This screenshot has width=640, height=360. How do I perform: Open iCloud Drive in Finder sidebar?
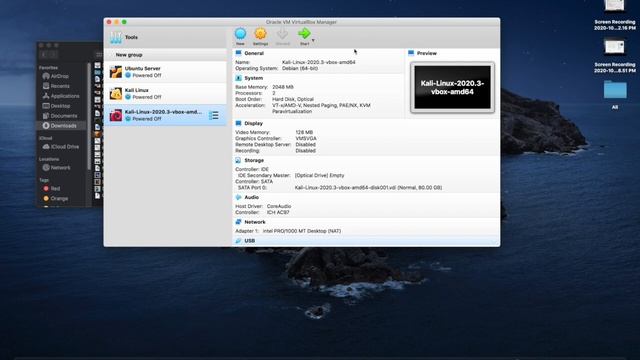pyautogui.click(x=64, y=147)
